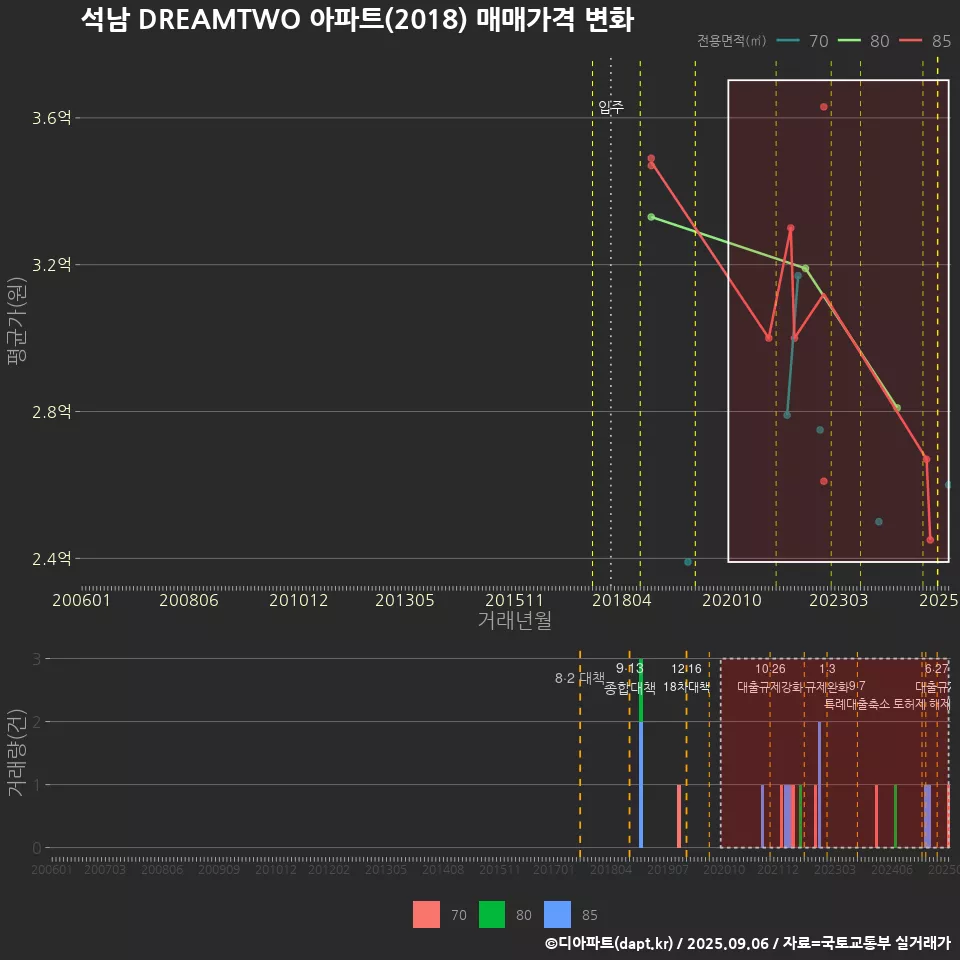Click the green 80 swatch in the bottom legend
The width and height of the screenshot is (960, 960).
pos(492,915)
